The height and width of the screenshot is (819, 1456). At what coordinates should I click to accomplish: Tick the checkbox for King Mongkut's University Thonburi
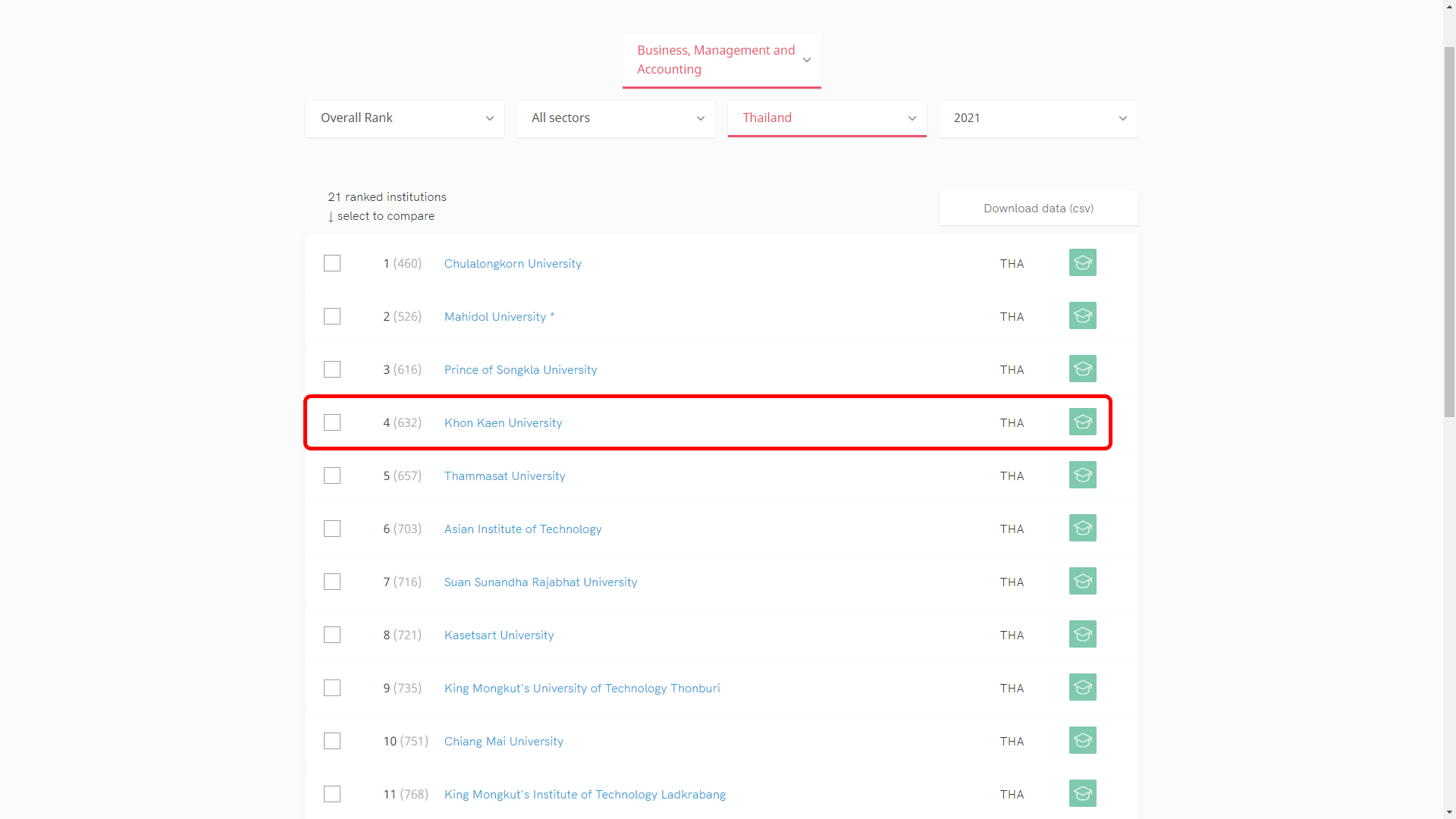(x=332, y=688)
